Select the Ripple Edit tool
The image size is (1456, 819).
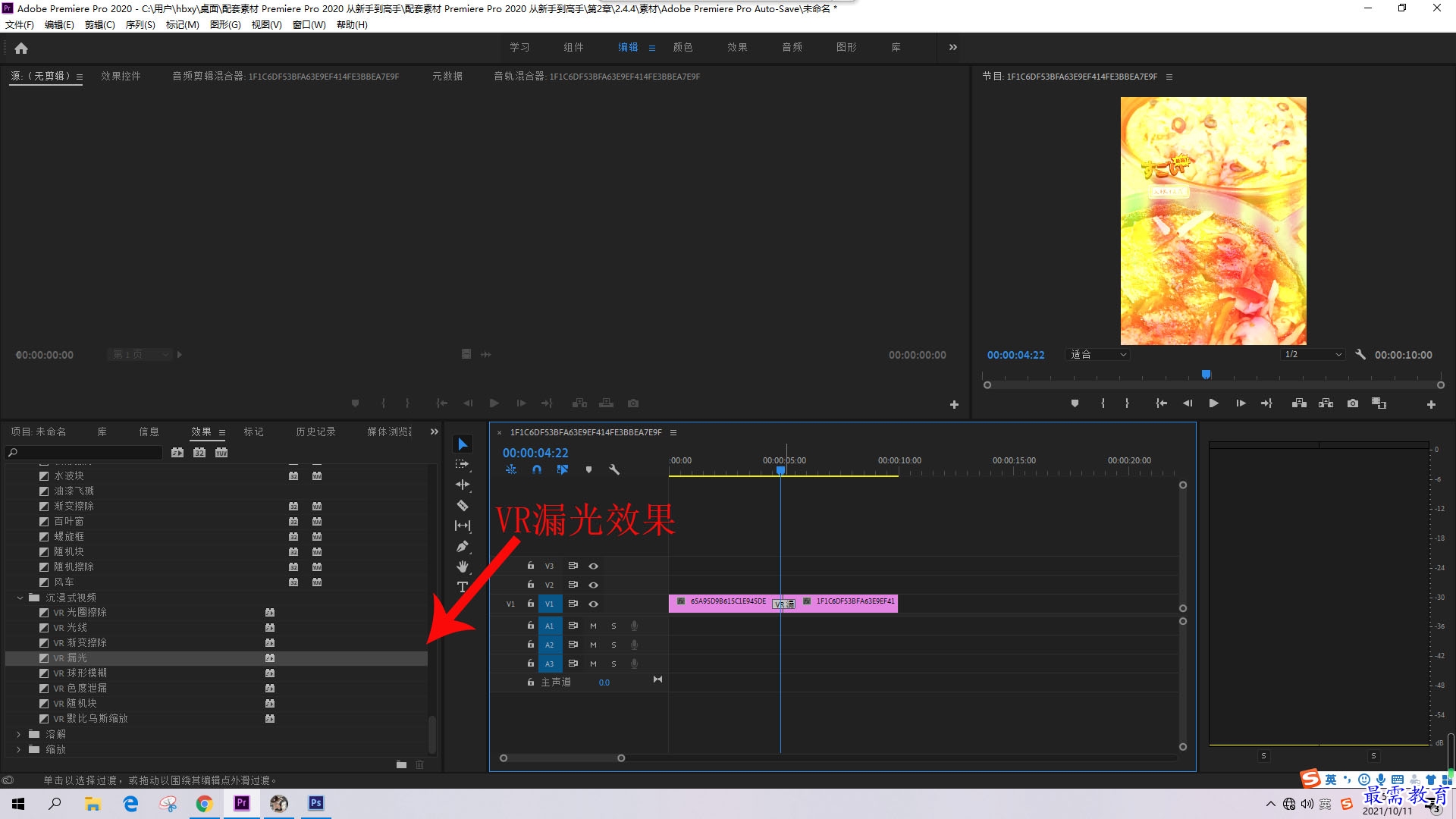click(463, 485)
